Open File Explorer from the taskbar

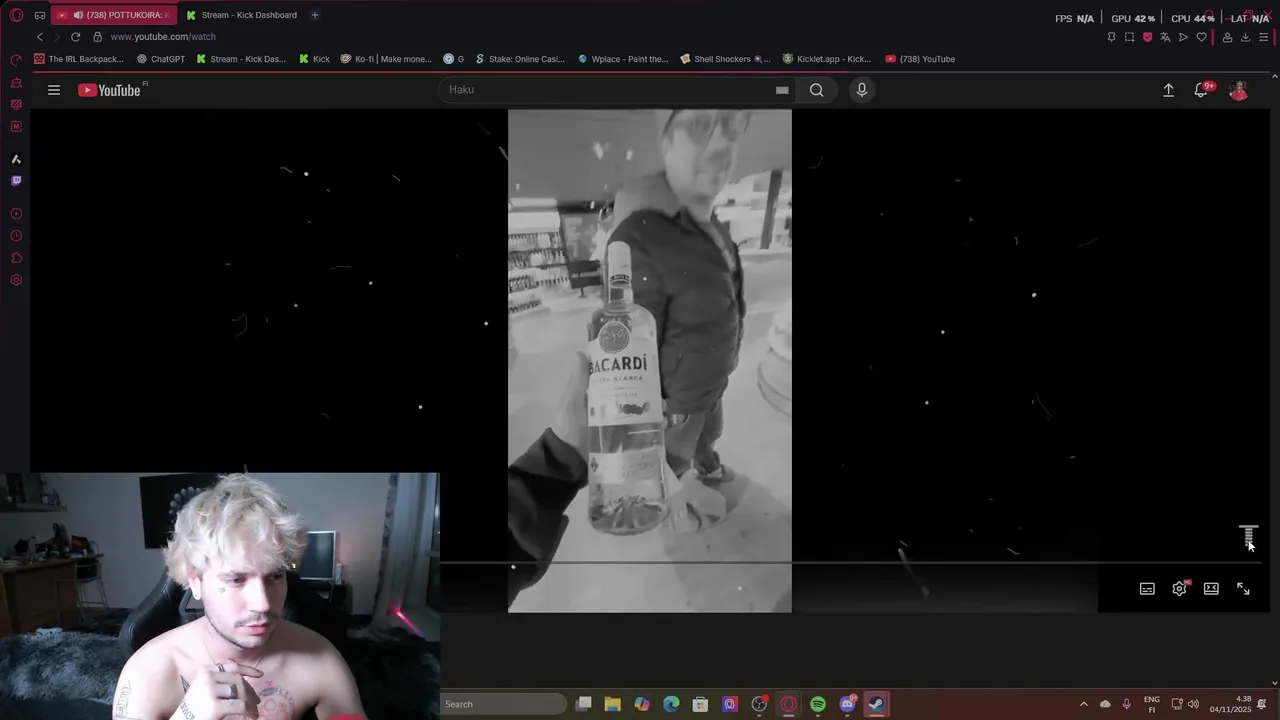[613, 704]
